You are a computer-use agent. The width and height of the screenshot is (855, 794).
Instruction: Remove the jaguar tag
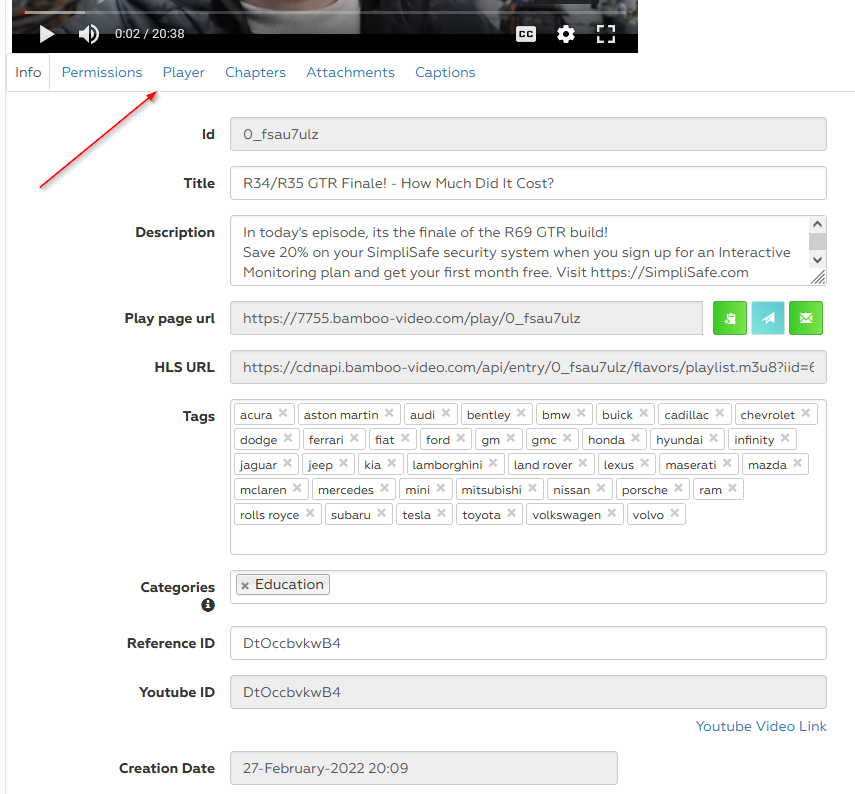288,463
